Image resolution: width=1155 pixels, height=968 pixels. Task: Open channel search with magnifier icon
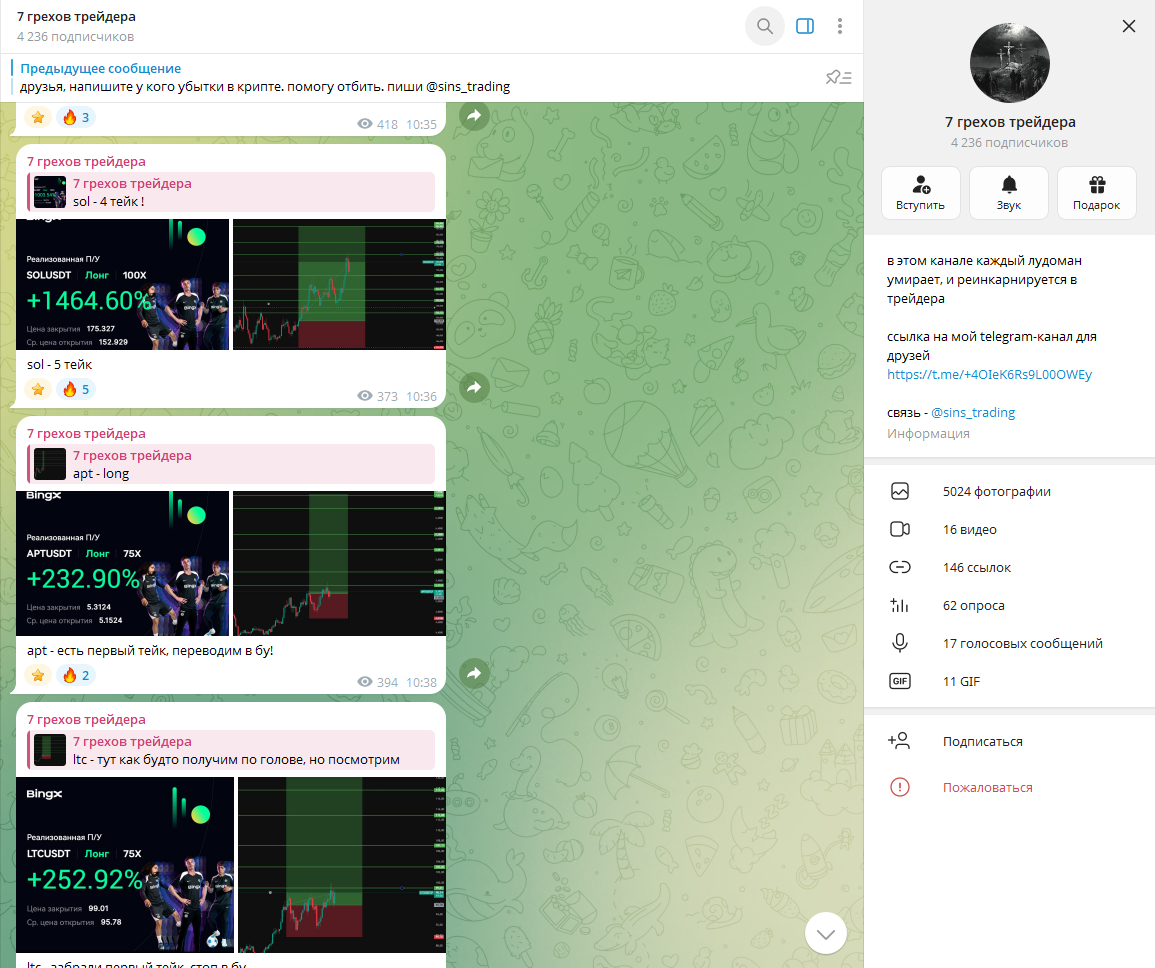[x=765, y=27]
